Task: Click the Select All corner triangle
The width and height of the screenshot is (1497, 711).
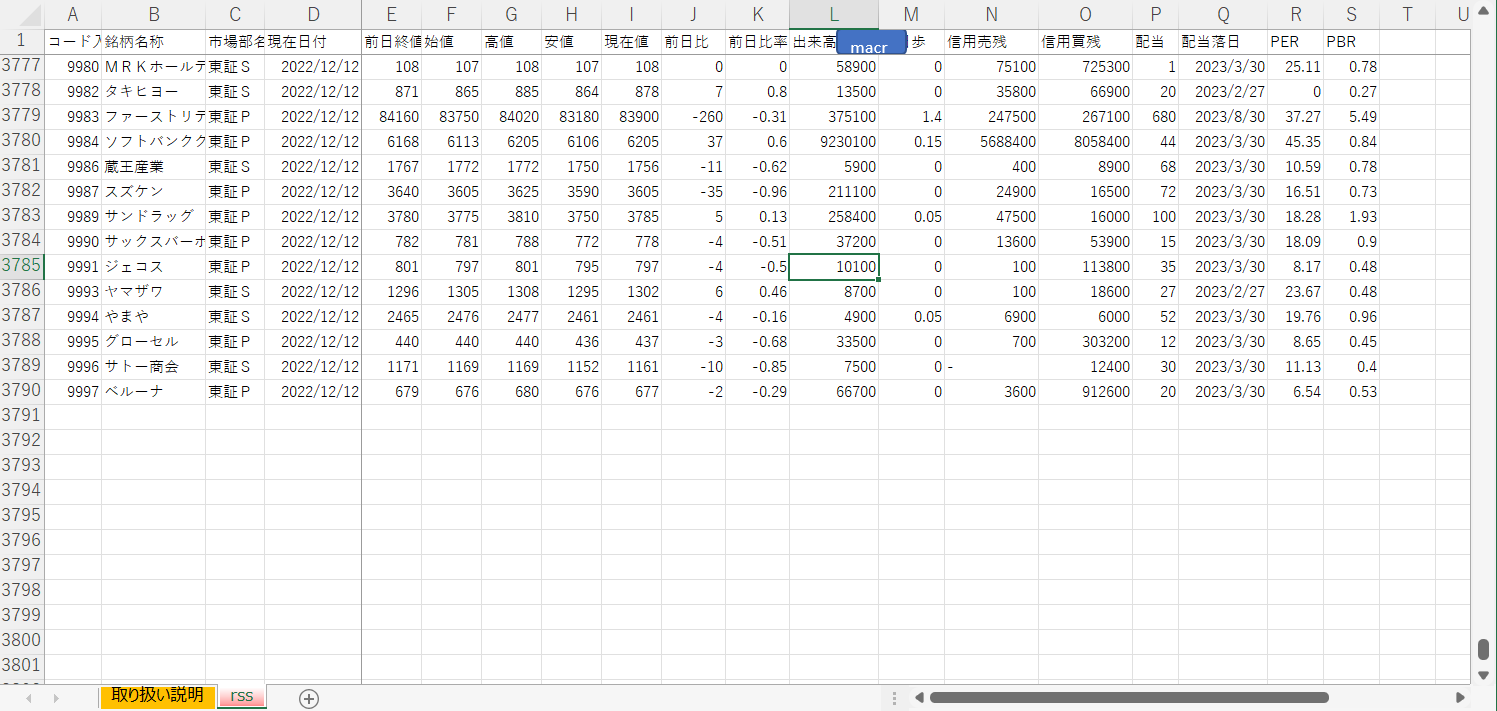Action: pyautogui.click(x=22, y=15)
